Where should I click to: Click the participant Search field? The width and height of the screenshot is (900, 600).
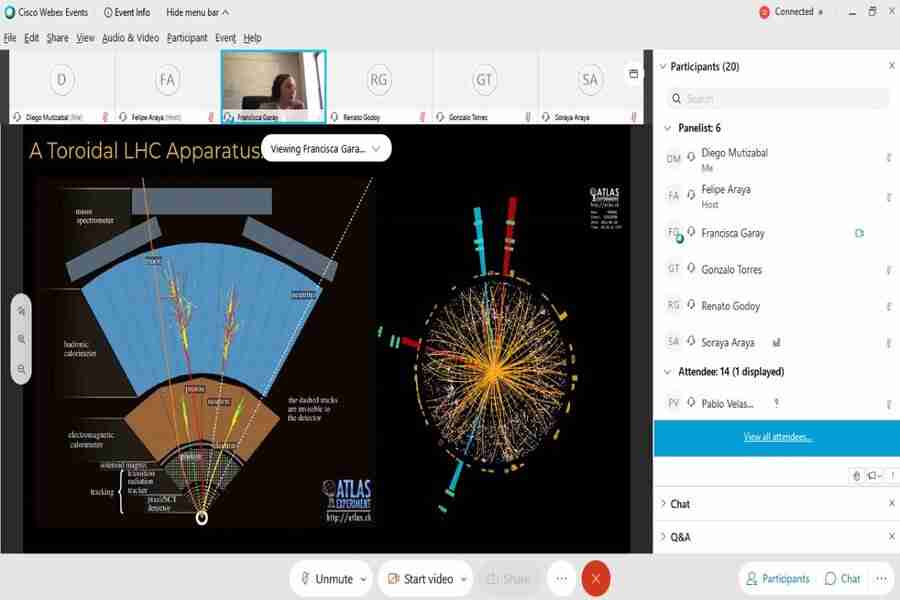click(x=777, y=99)
